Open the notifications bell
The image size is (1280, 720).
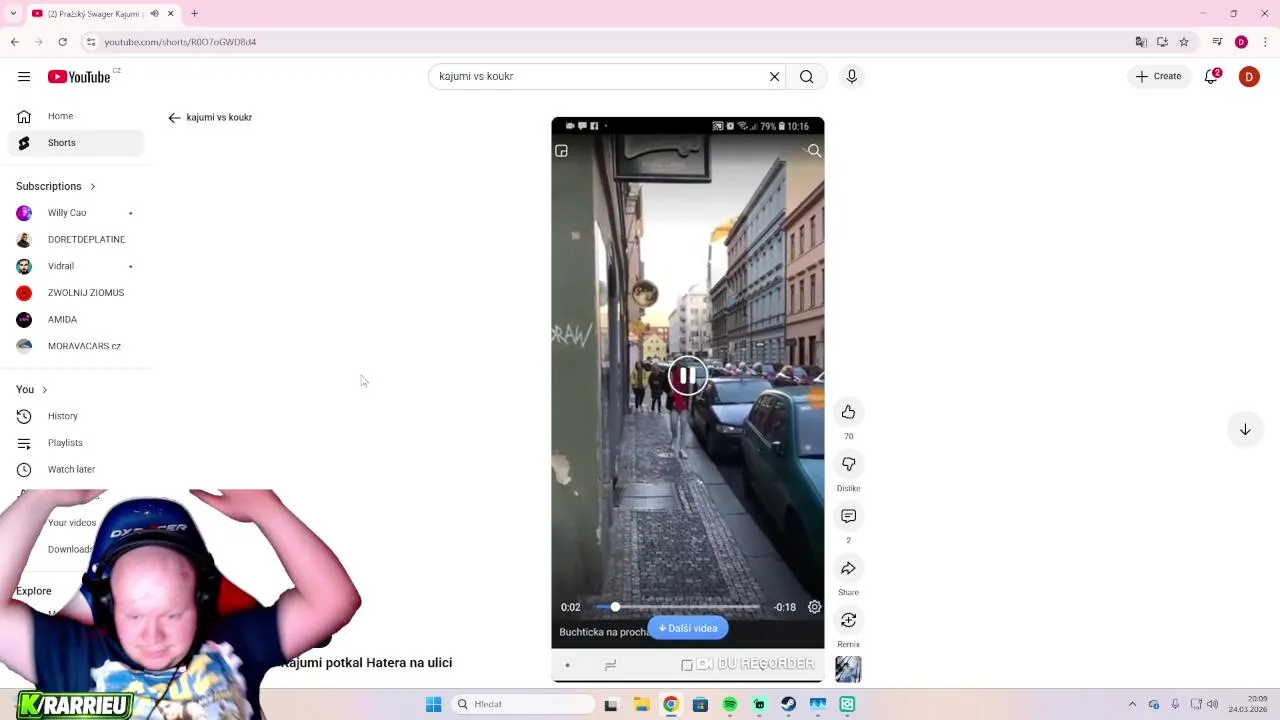[1211, 77]
